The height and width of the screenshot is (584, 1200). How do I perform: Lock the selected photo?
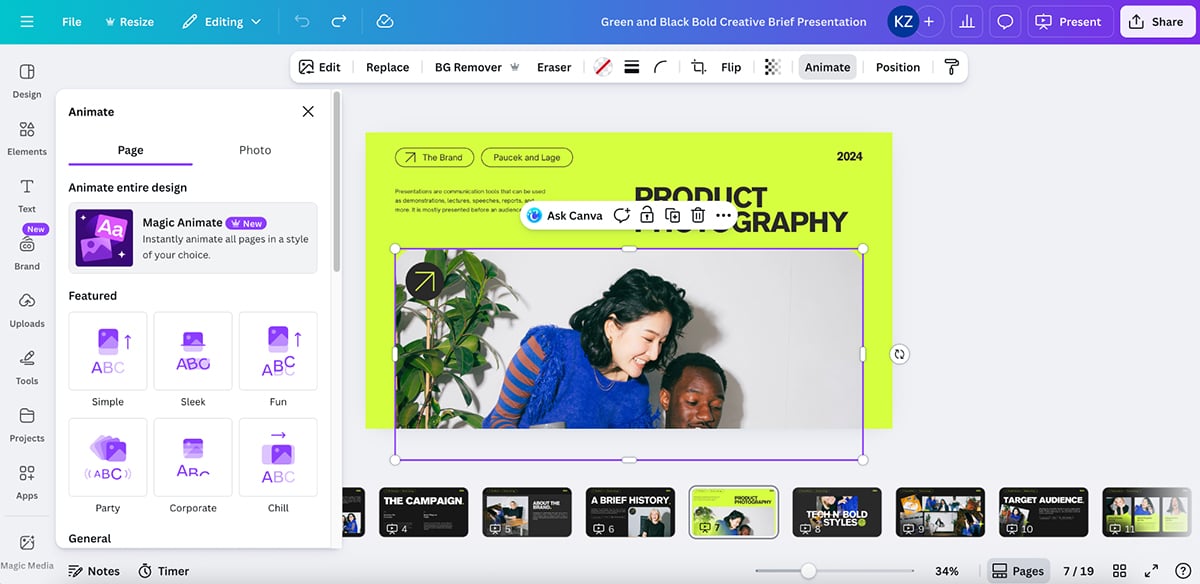point(646,215)
